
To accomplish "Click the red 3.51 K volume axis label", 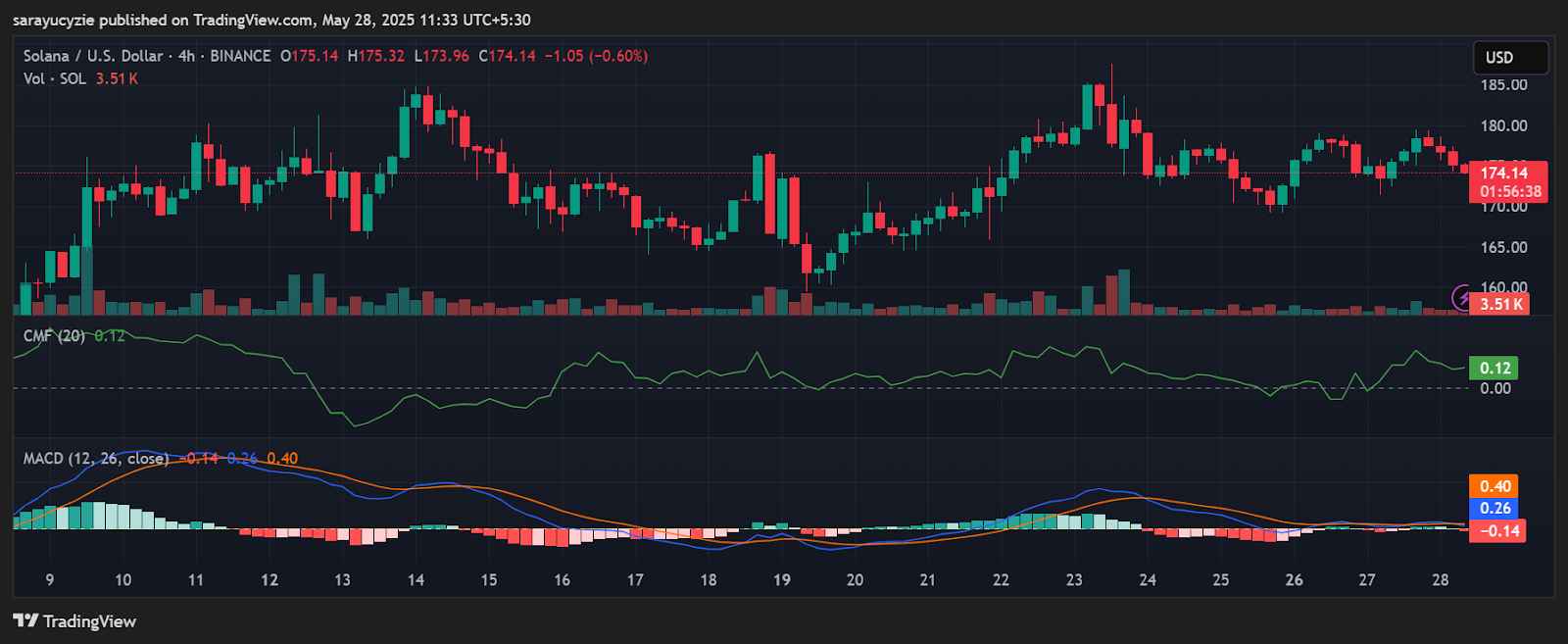I will tap(1501, 304).
